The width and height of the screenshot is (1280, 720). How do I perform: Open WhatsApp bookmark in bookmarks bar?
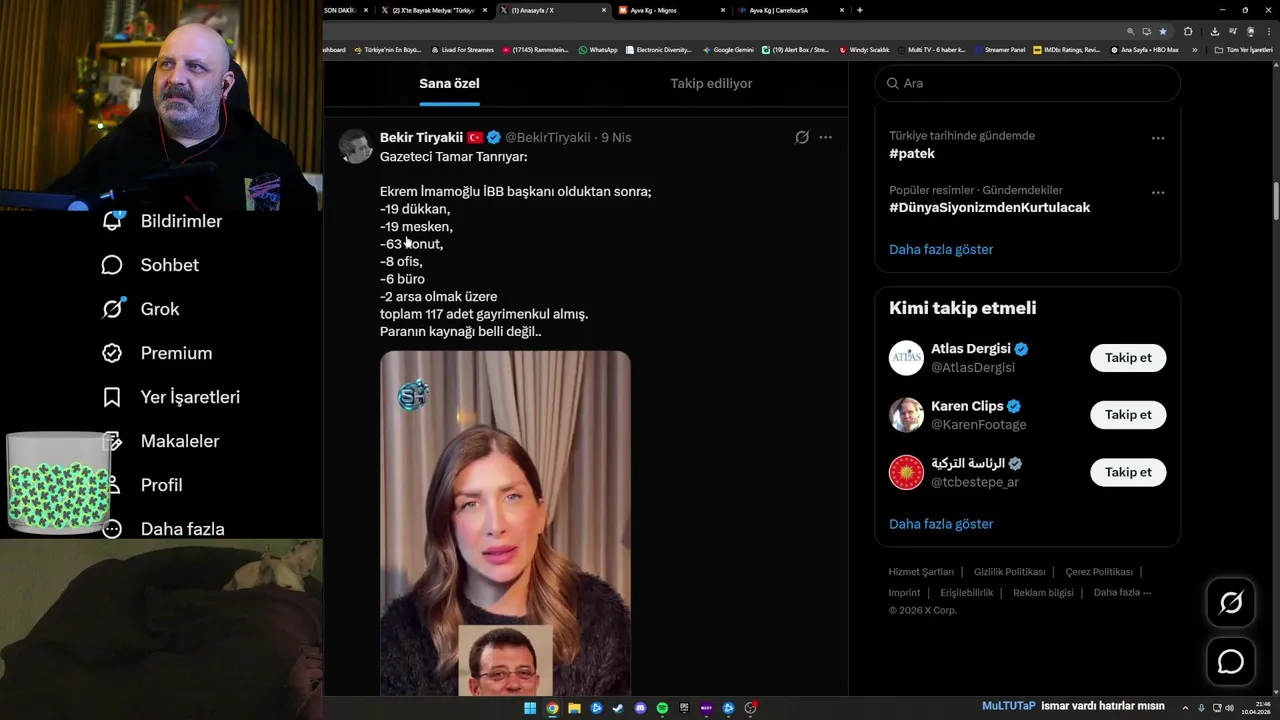(x=598, y=50)
